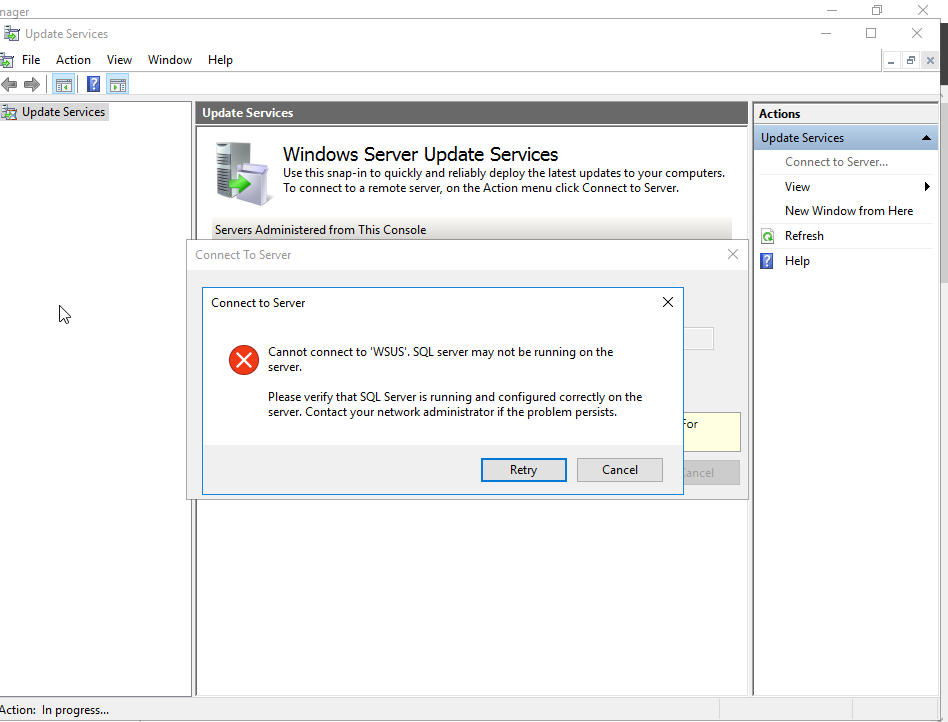Click Refresh in Actions pane
Screen dimensions: 948x722
pyautogui.click(x=804, y=236)
